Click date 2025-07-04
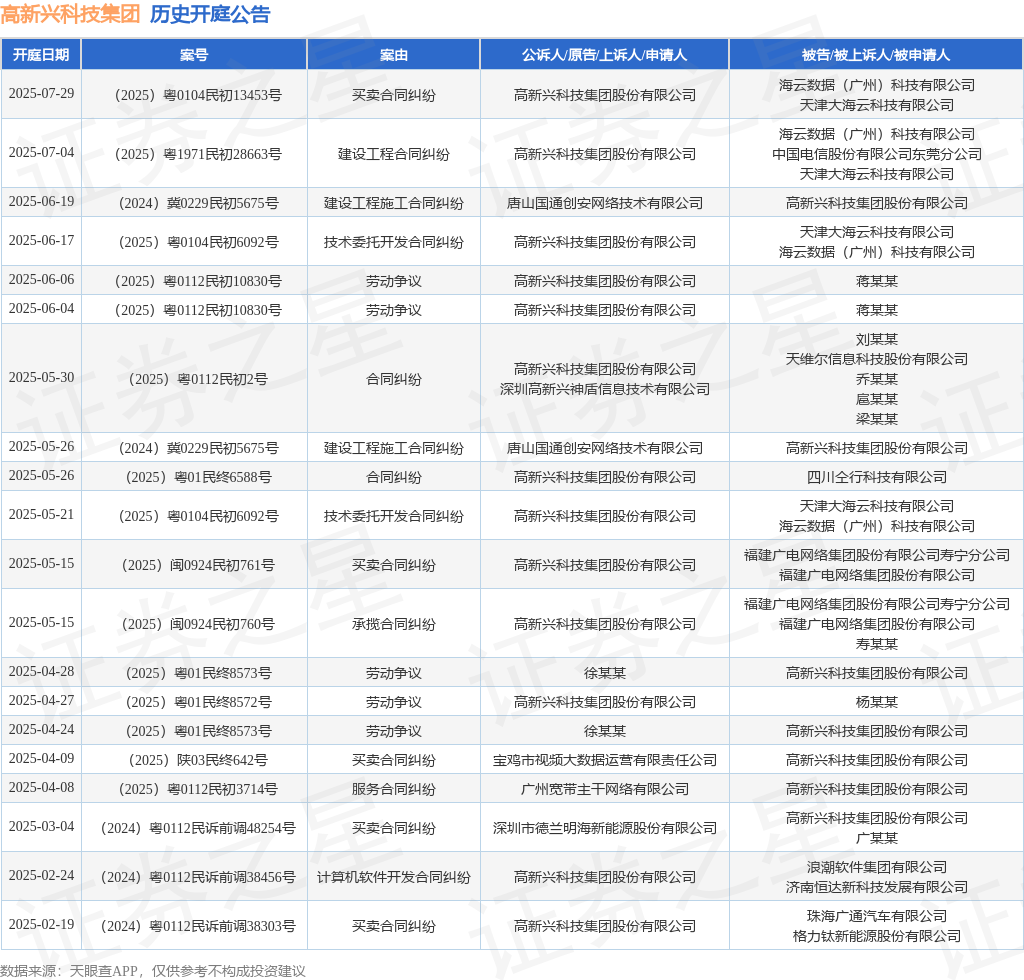Image resolution: width=1024 pixels, height=980 pixels. click(41, 152)
